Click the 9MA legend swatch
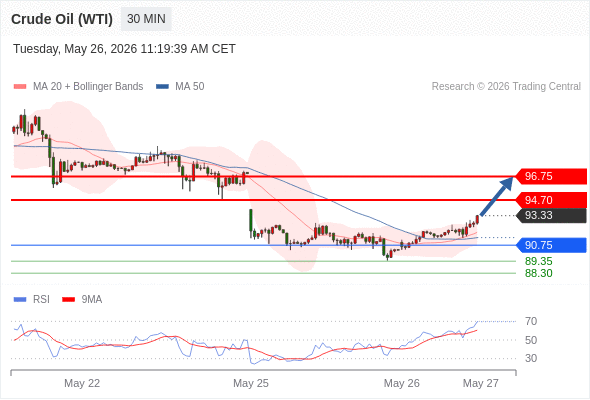 [x=68, y=300]
